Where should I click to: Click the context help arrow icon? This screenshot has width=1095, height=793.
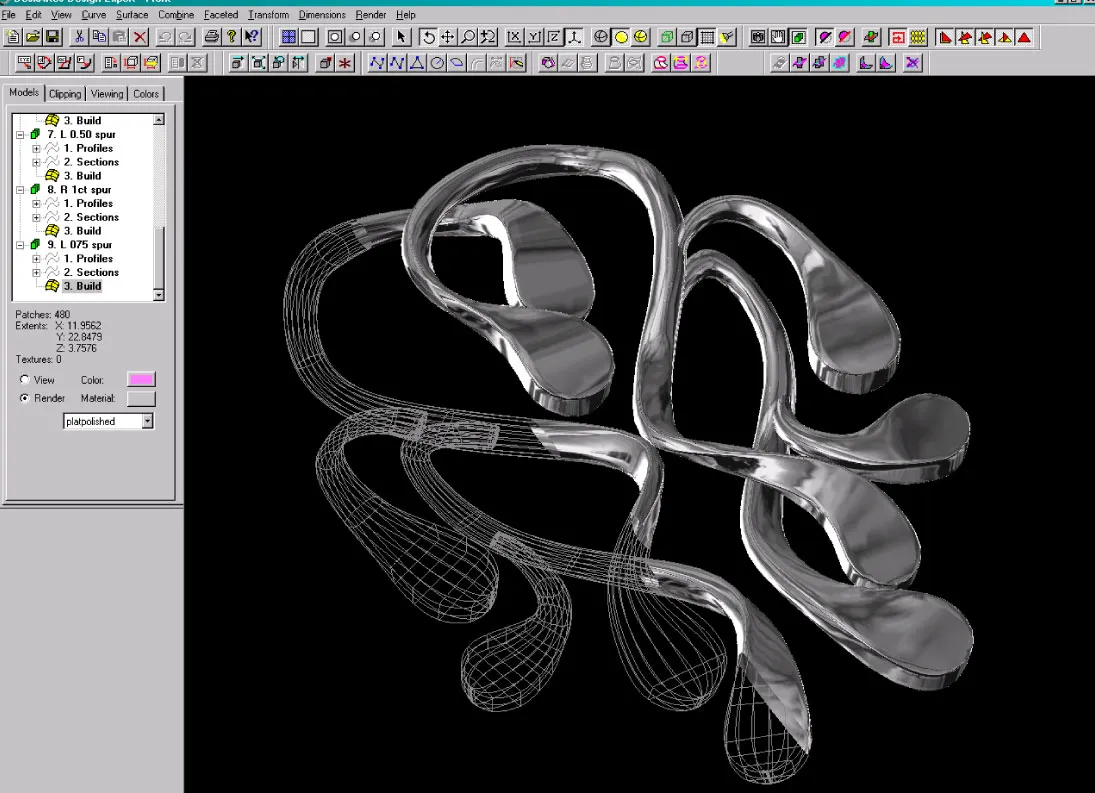coord(250,37)
